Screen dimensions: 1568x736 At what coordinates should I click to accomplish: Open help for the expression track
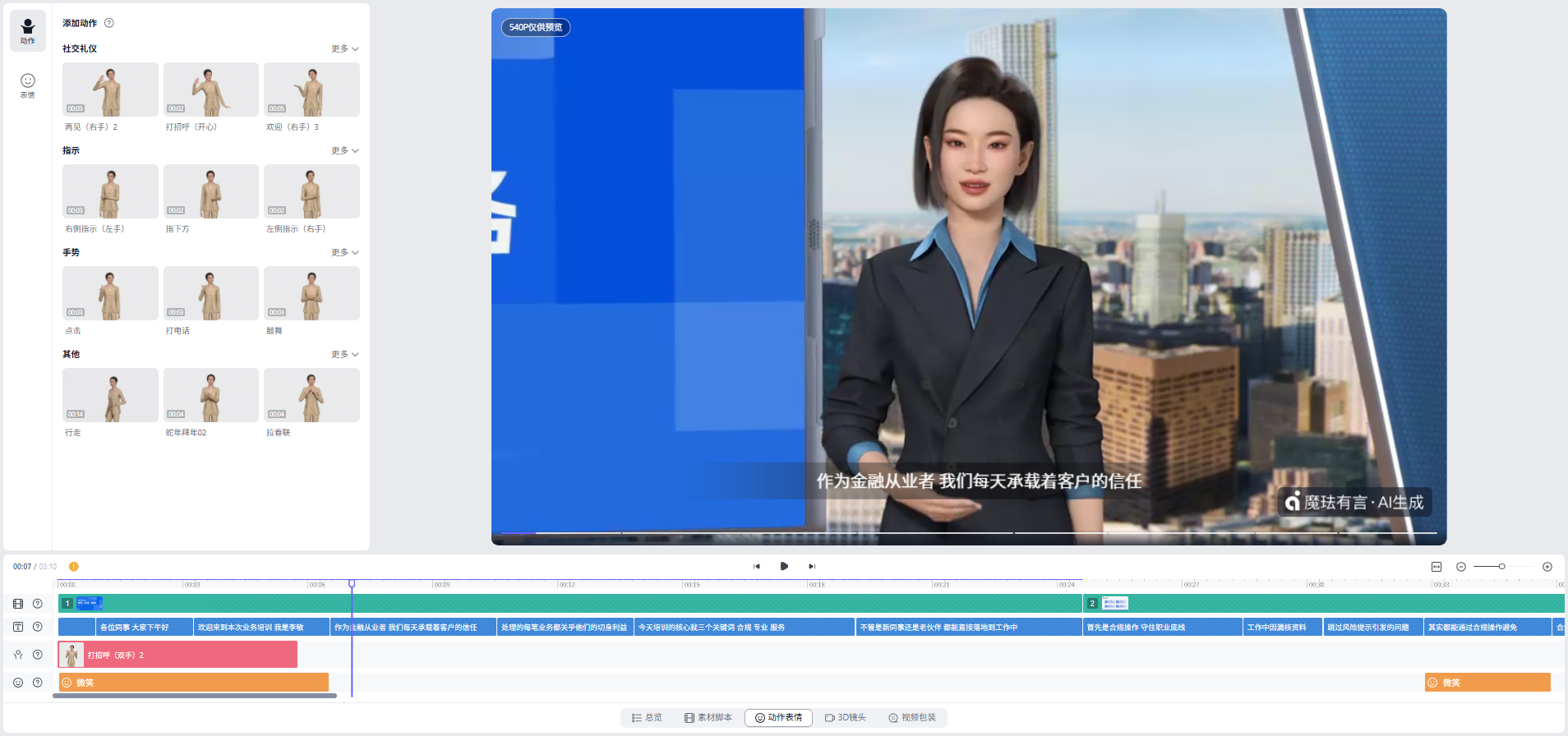38,683
